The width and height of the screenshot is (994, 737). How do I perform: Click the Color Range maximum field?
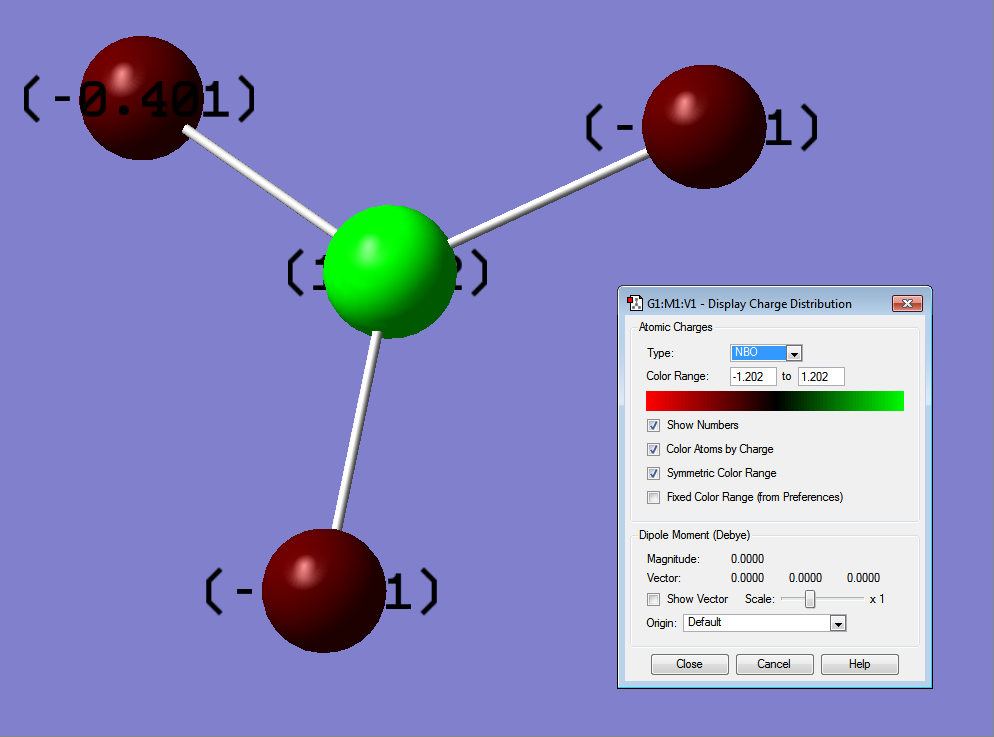click(821, 376)
